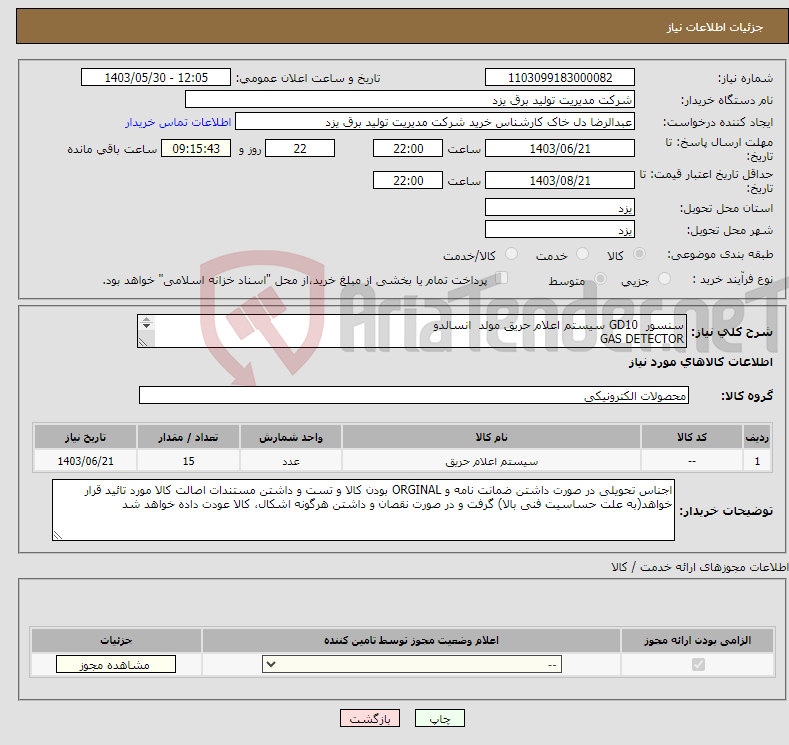Click resize handle of general description box
This screenshot has width=789, height=745.
tap(143, 343)
